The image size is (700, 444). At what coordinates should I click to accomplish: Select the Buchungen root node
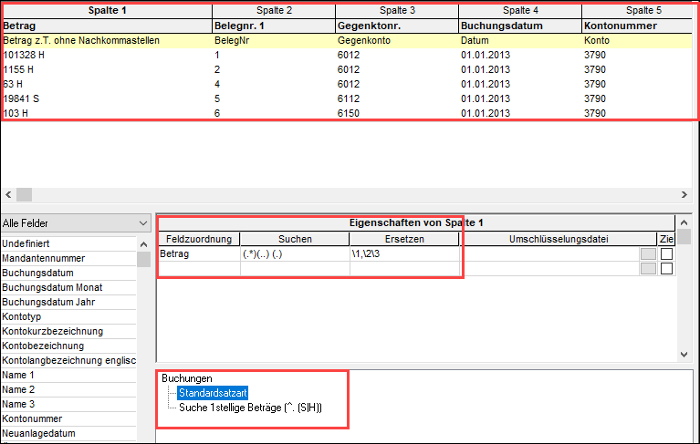187,378
